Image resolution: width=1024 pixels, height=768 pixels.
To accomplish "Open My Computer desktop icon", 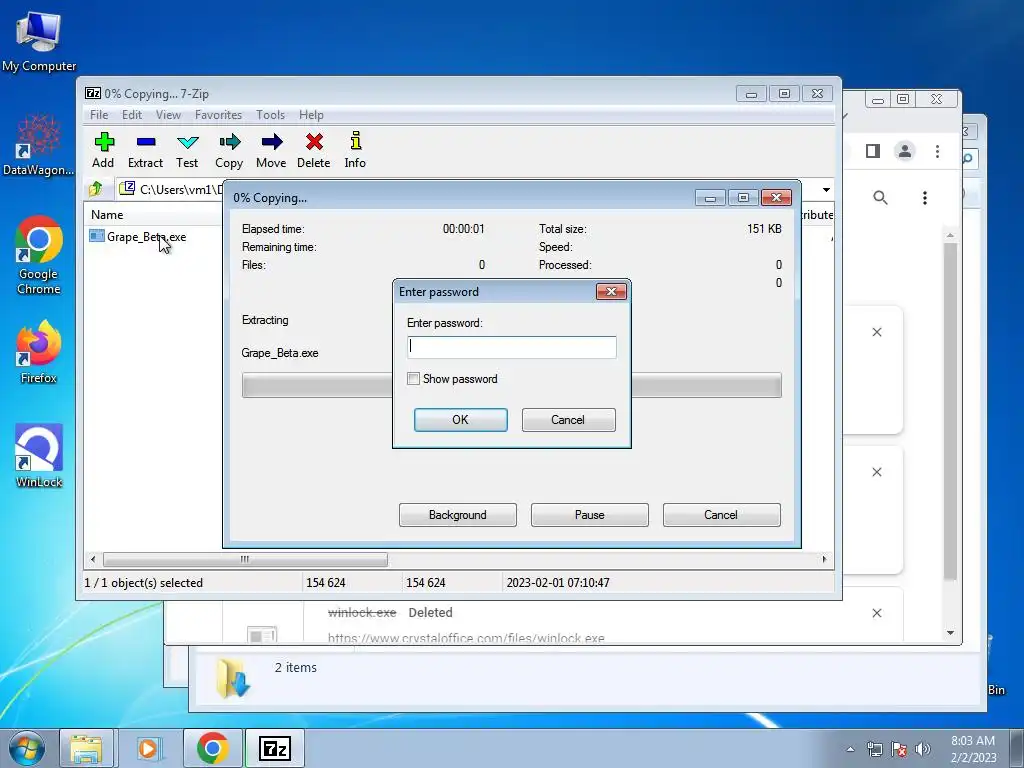I will 39,42.
